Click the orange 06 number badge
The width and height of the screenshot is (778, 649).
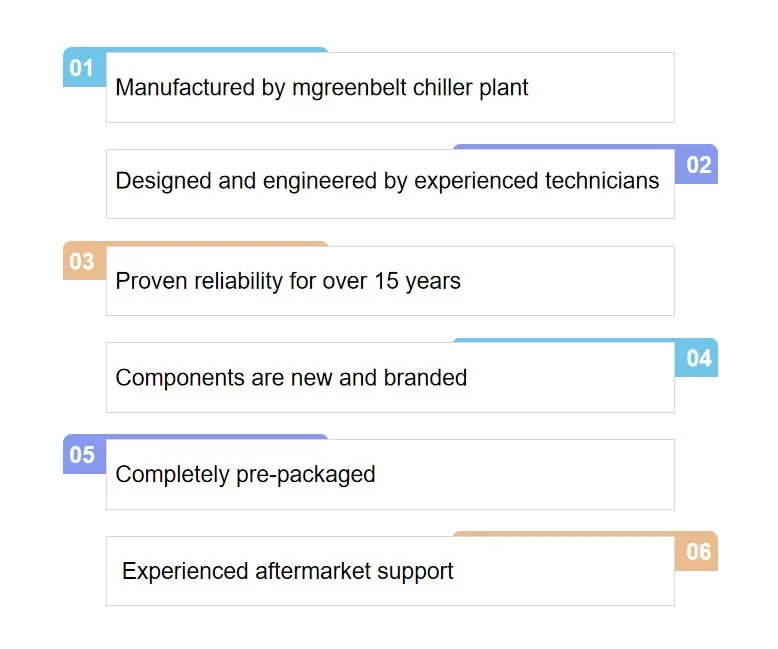pos(696,551)
